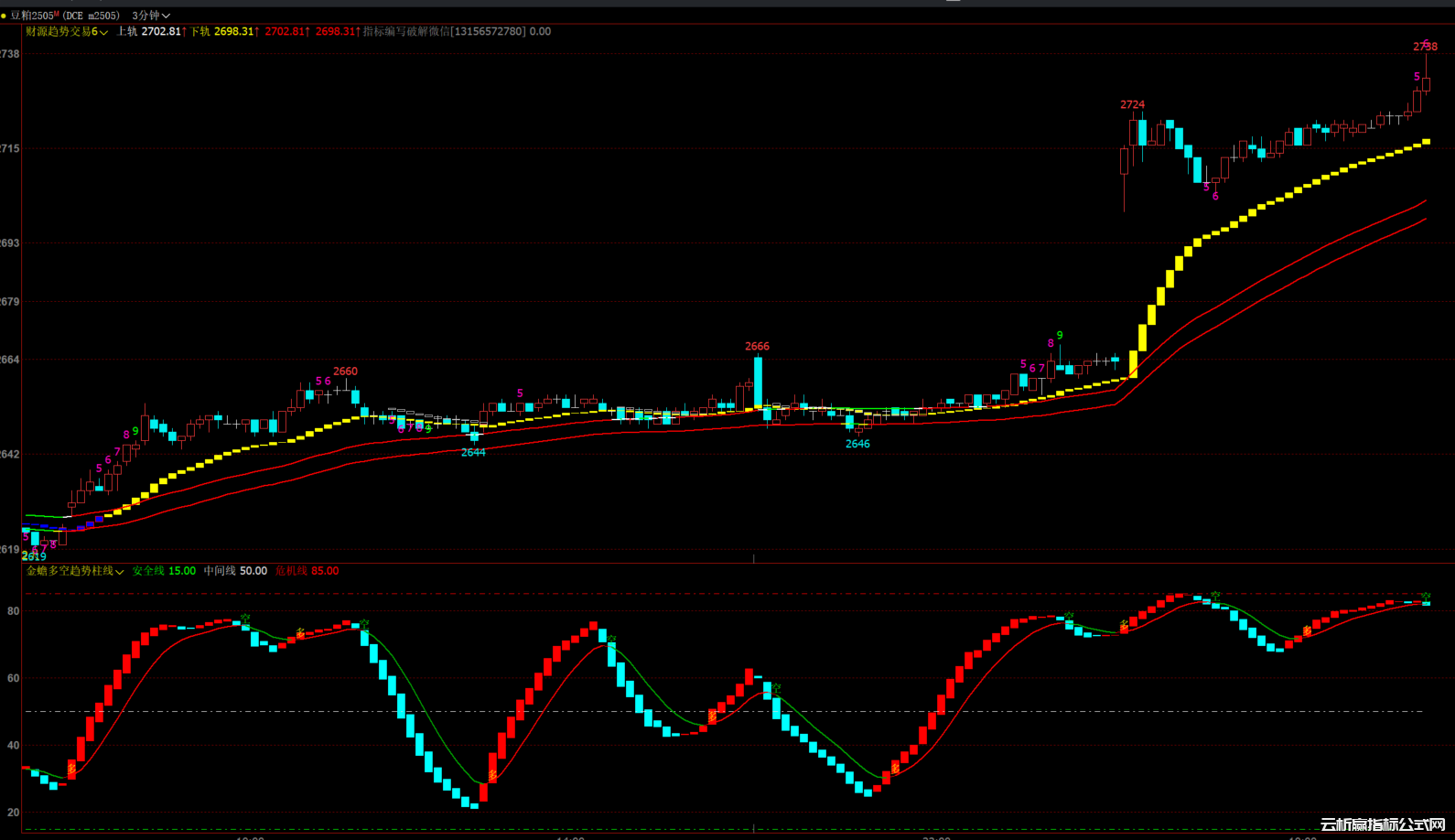
Task: Click the 2619 low price label
Action: (x=34, y=556)
